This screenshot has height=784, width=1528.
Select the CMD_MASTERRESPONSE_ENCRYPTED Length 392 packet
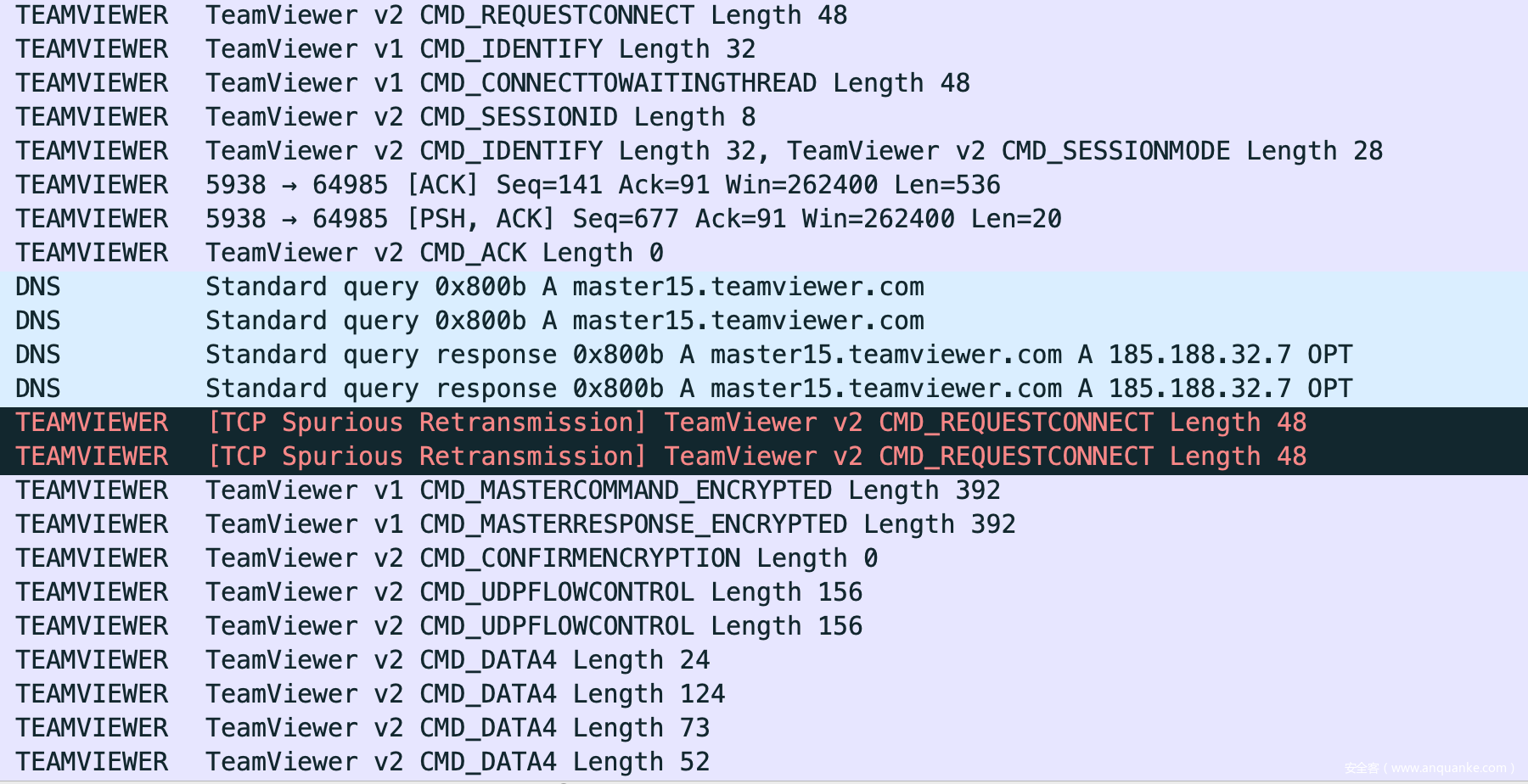click(764, 524)
